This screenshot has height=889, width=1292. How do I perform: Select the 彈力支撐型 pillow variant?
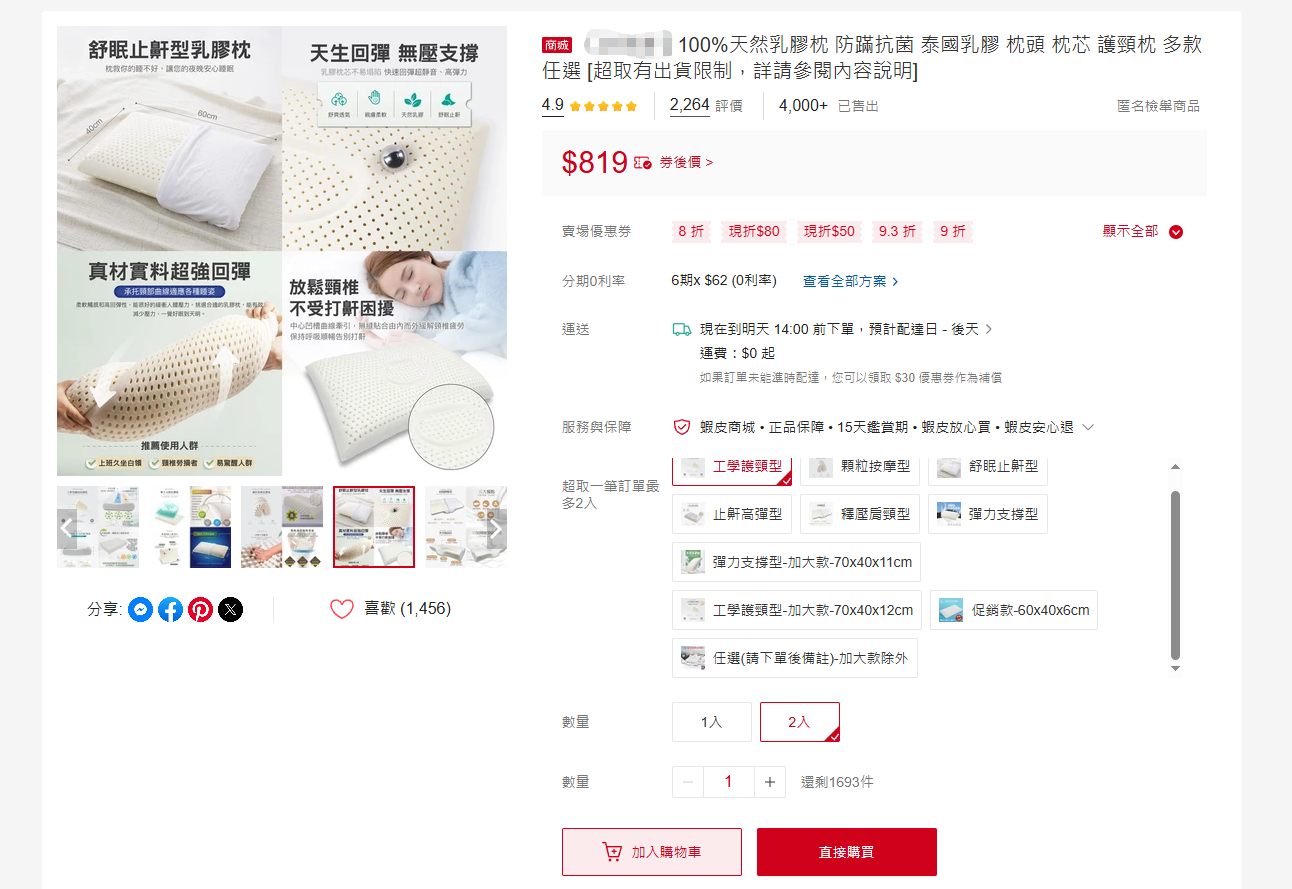(988, 514)
